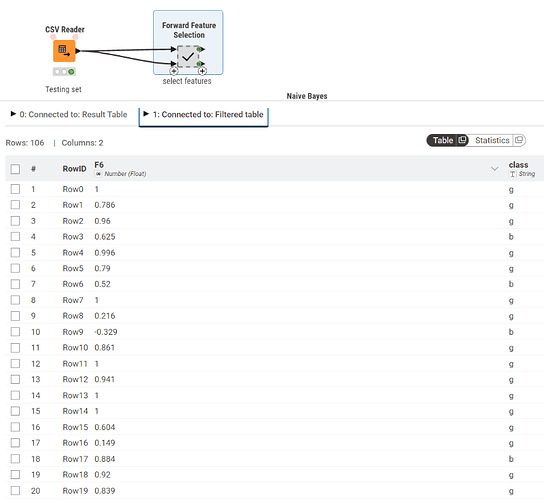Switch to port 1 Filtered table tab
The width and height of the screenshot is (544, 500).
204,115
